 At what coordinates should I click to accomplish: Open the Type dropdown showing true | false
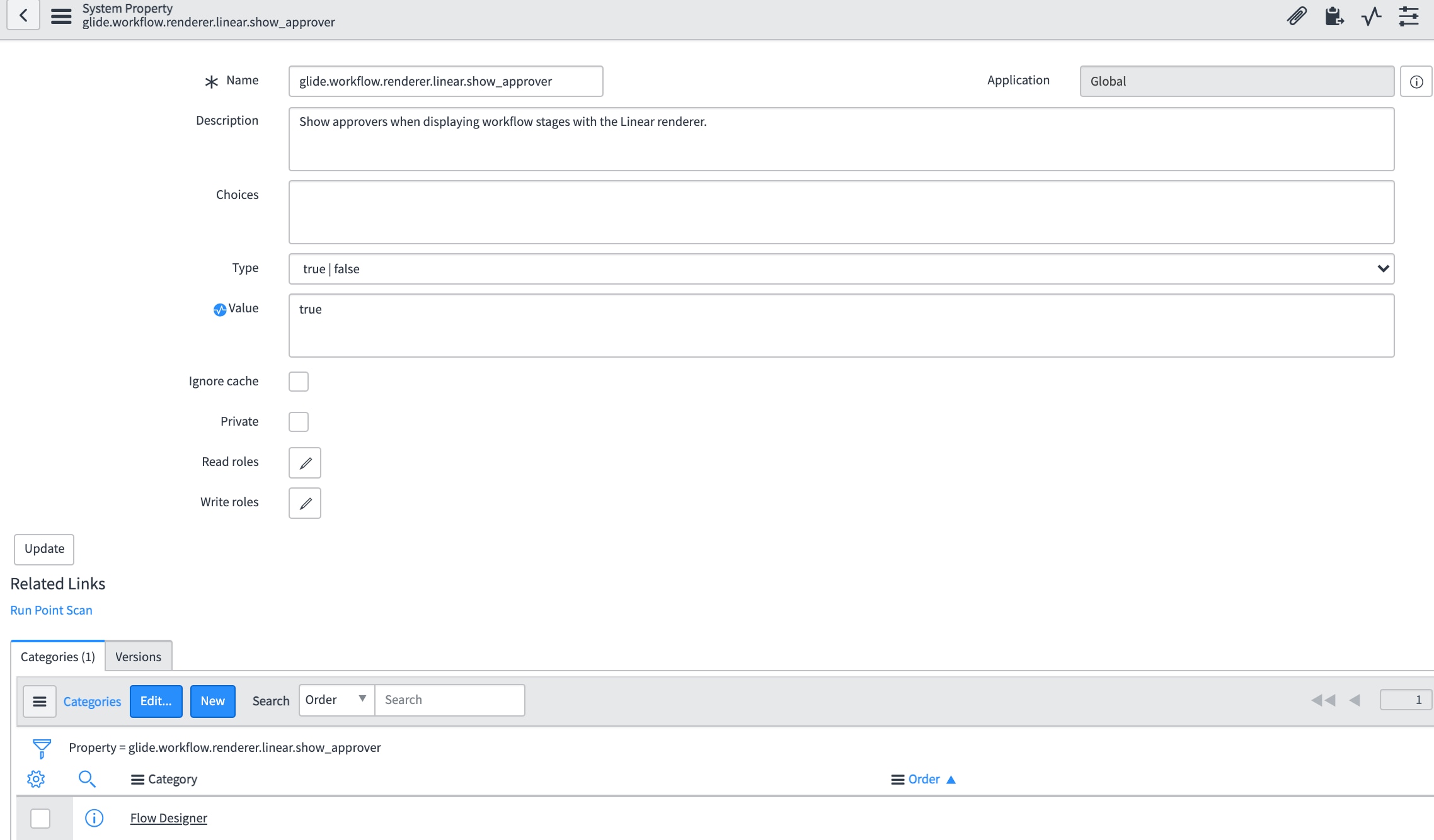click(x=841, y=269)
